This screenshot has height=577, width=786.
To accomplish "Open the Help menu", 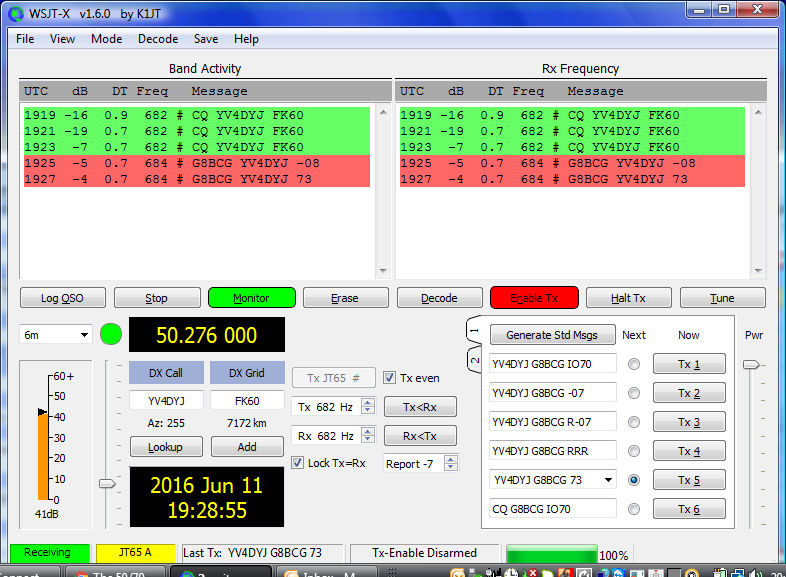I will point(246,39).
